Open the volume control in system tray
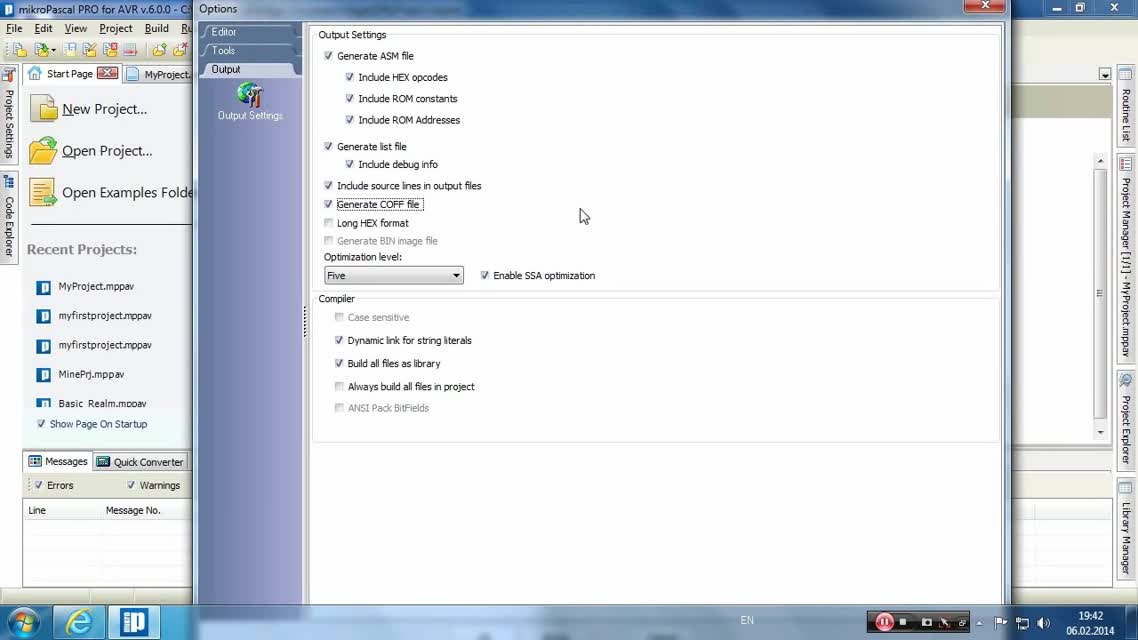This screenshot has width=1138, height=640. coord(1044,623)
